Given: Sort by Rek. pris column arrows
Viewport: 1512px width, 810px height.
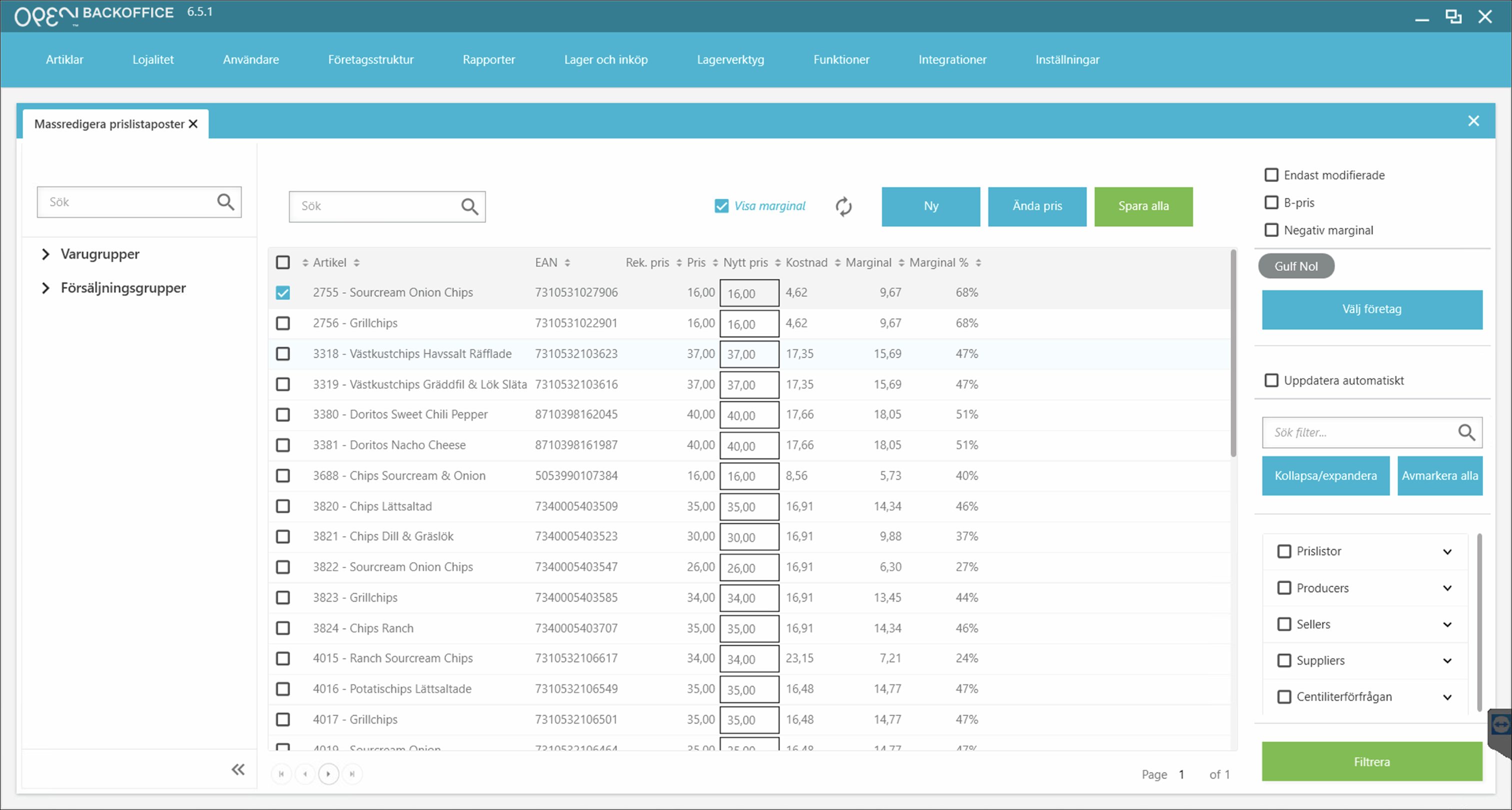Looking at the screenshot, I should (x=679, y=263).
